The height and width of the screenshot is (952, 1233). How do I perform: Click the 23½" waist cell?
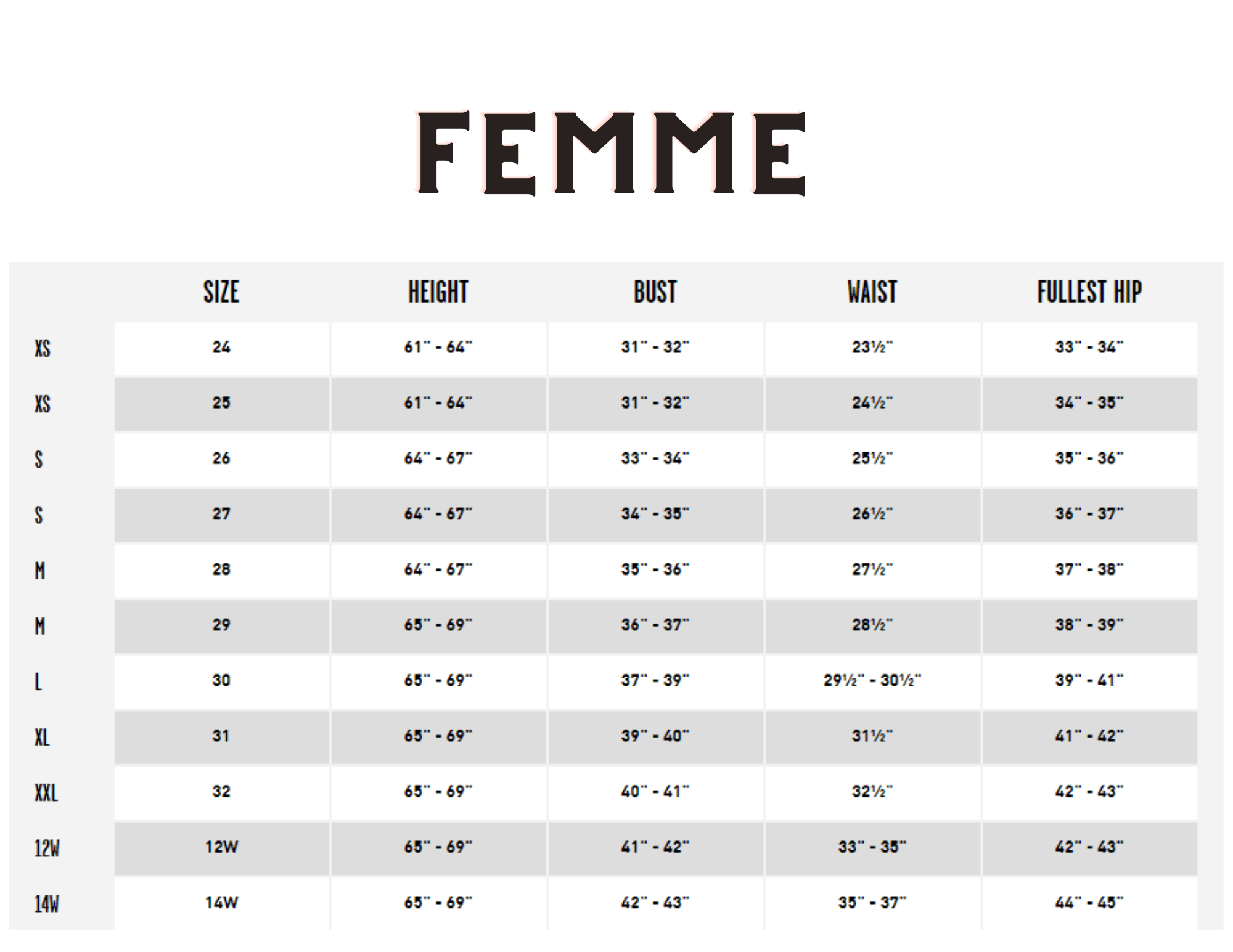(872, 348)
